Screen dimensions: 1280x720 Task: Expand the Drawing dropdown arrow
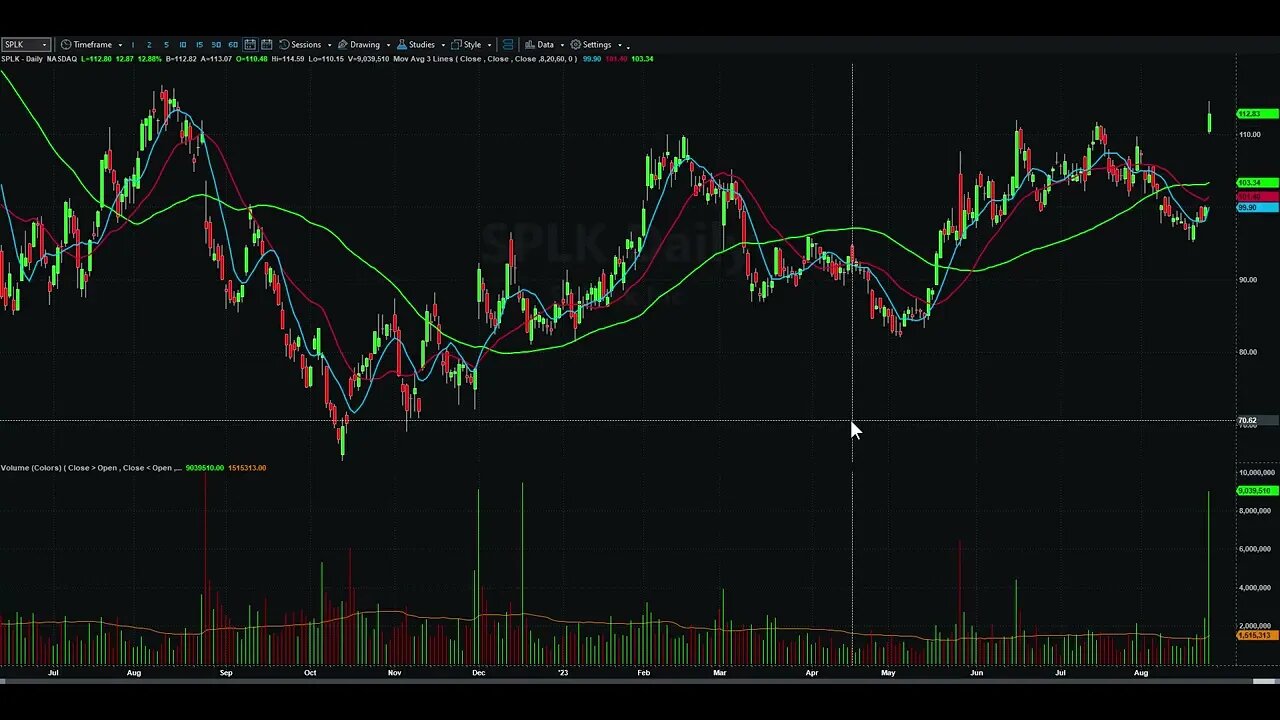(388, 45)
